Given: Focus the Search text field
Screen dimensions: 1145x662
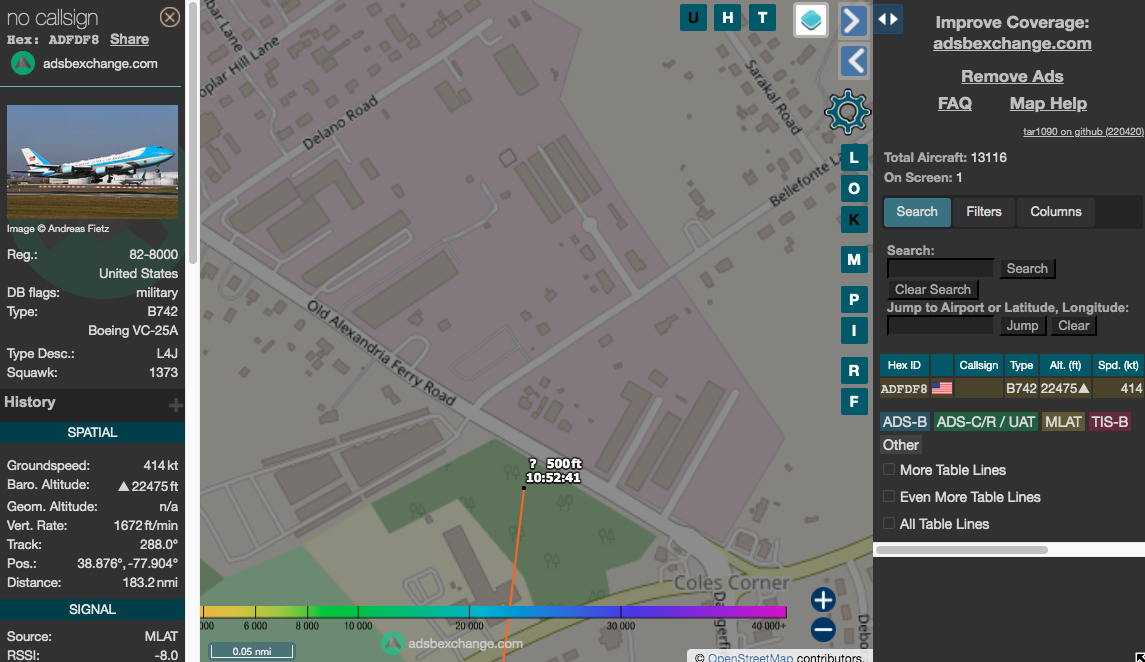Looking at the screenshot, I should 941,269.
